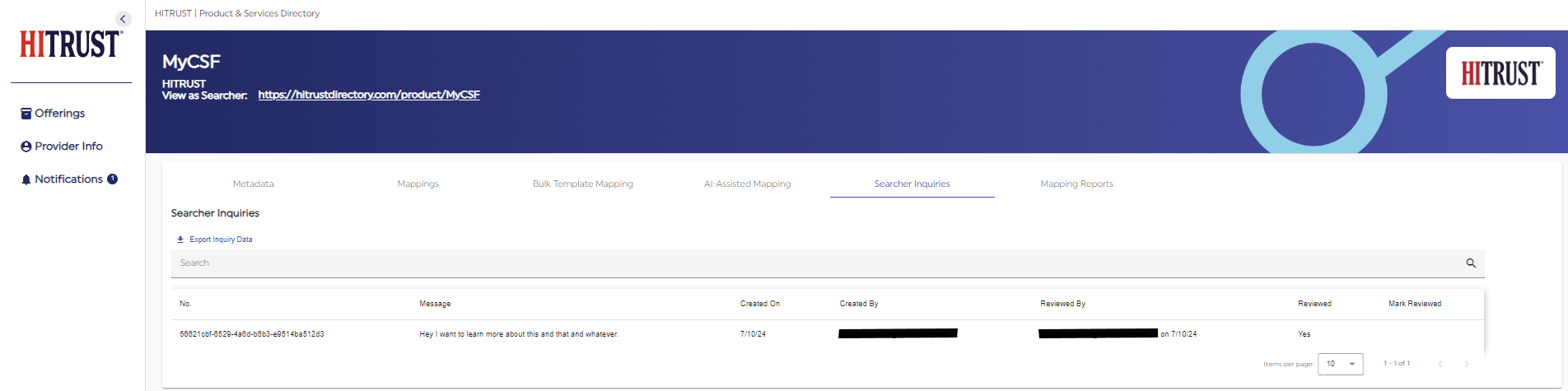Click the download icon beside Export Inquiry Data
Viewport: 1568px width, 391px height.
[x=180, y=240]
